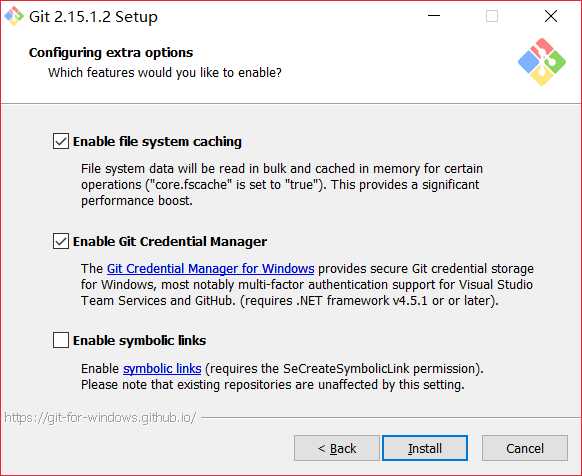
Task: Click the Git icon in the title bar
Action: 14,16
